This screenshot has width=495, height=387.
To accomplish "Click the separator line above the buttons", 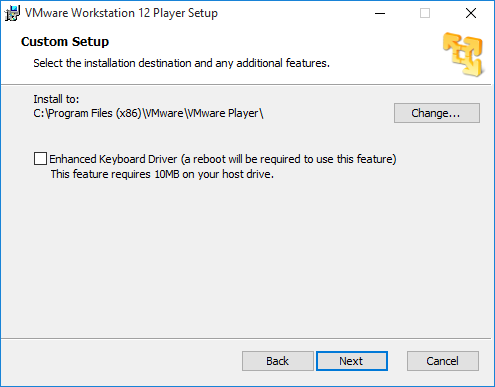I will pyautogui.click(x=246, y=339).
